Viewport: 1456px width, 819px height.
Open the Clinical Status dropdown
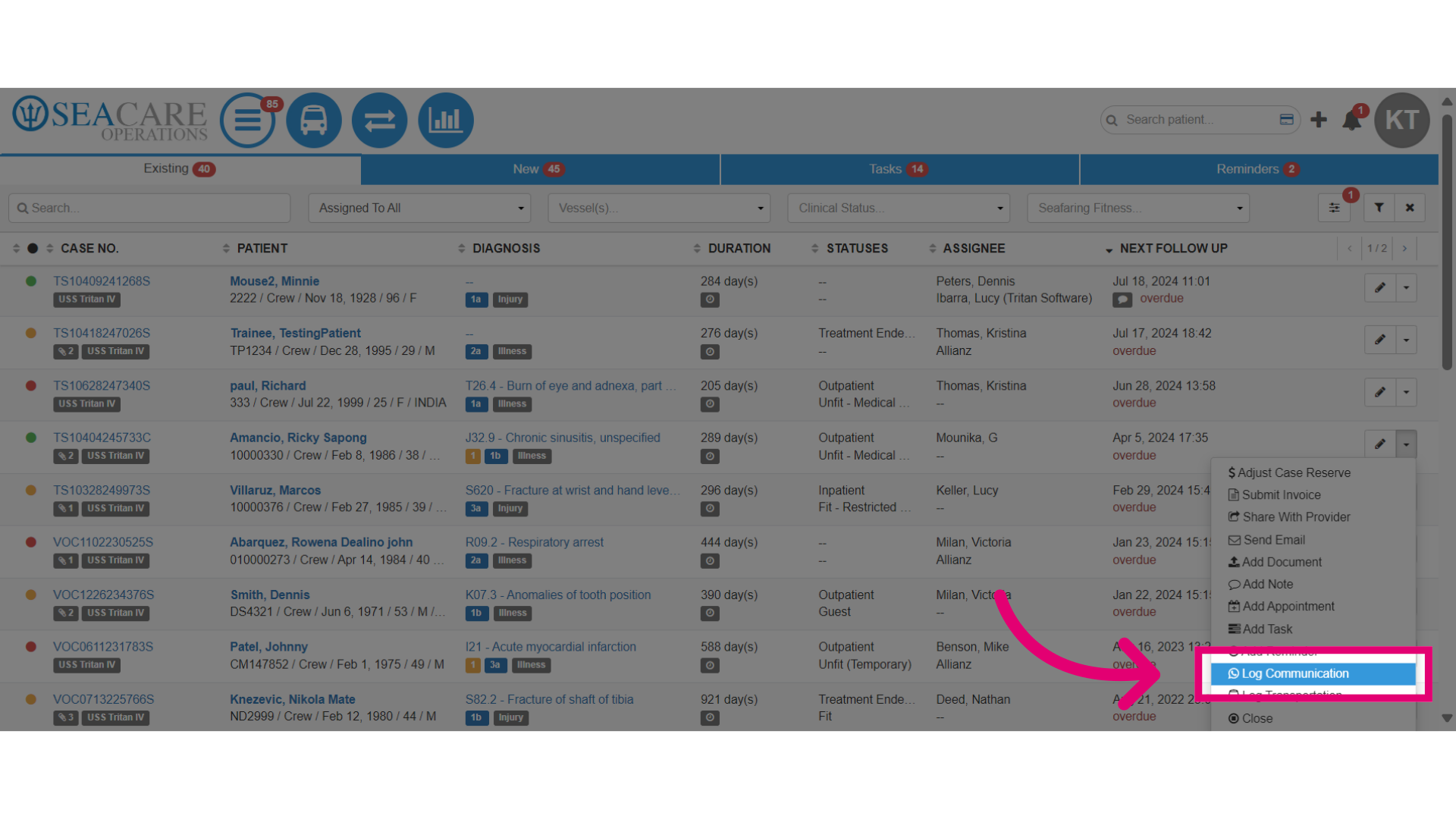[x=899, y=208]
